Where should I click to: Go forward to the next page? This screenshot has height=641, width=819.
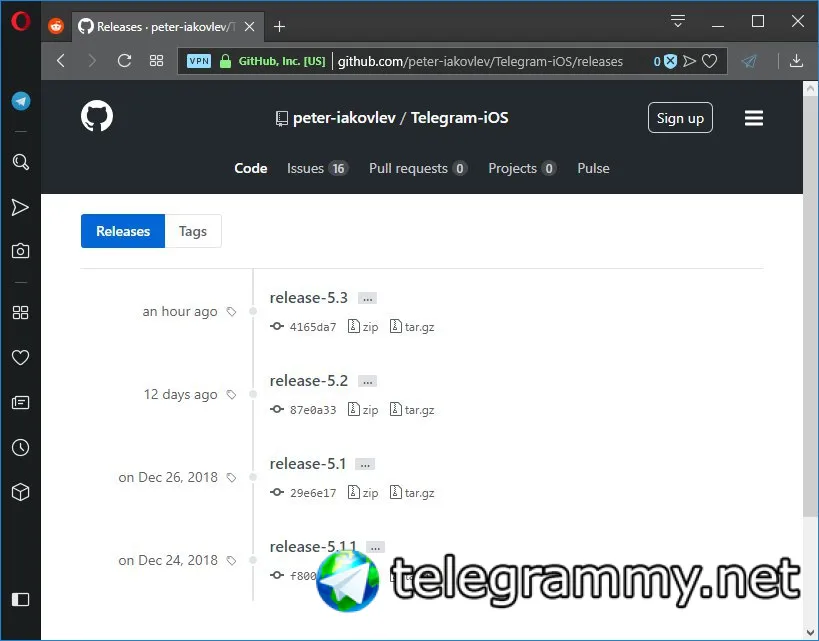coord(92,61)
